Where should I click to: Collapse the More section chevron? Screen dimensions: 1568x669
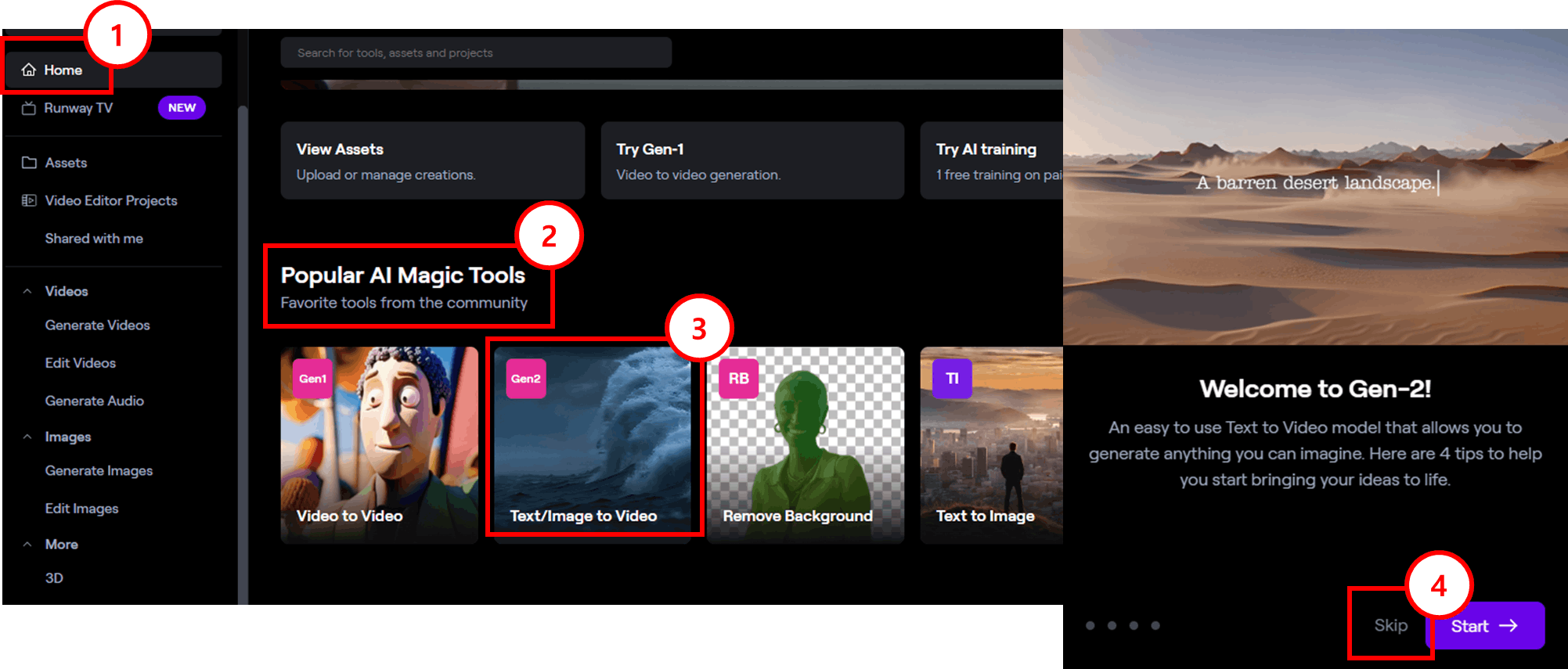tap(27, 545)
